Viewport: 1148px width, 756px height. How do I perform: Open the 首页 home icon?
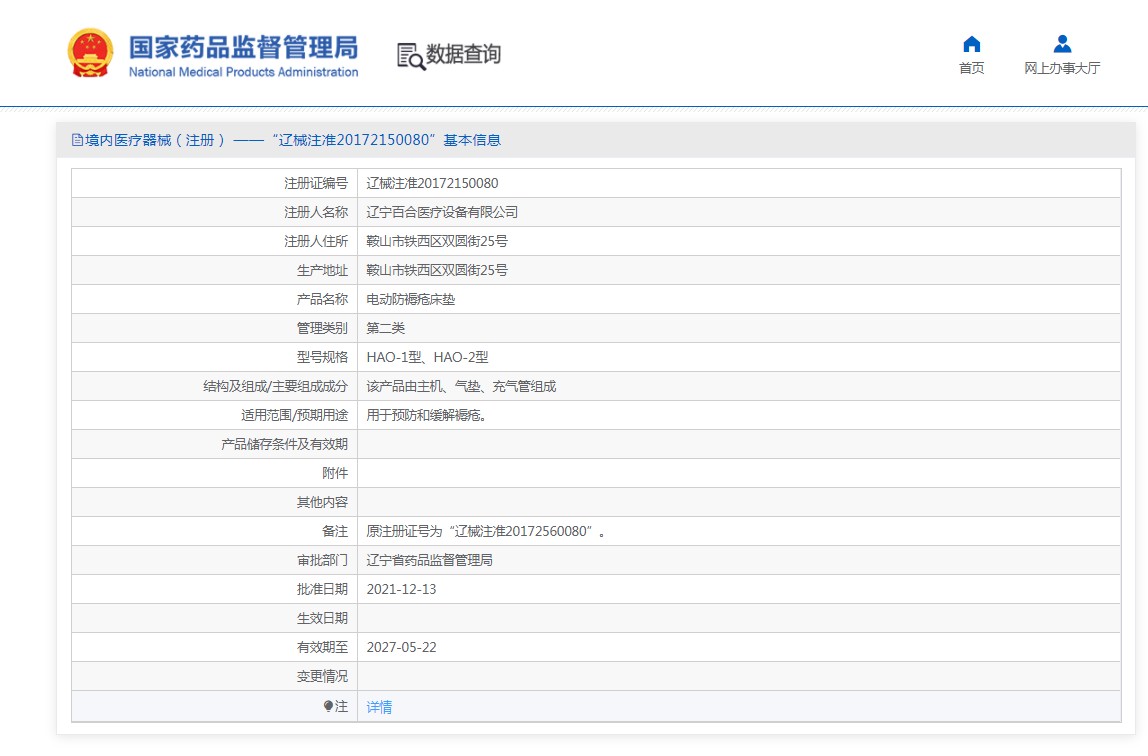click(972, 44)
